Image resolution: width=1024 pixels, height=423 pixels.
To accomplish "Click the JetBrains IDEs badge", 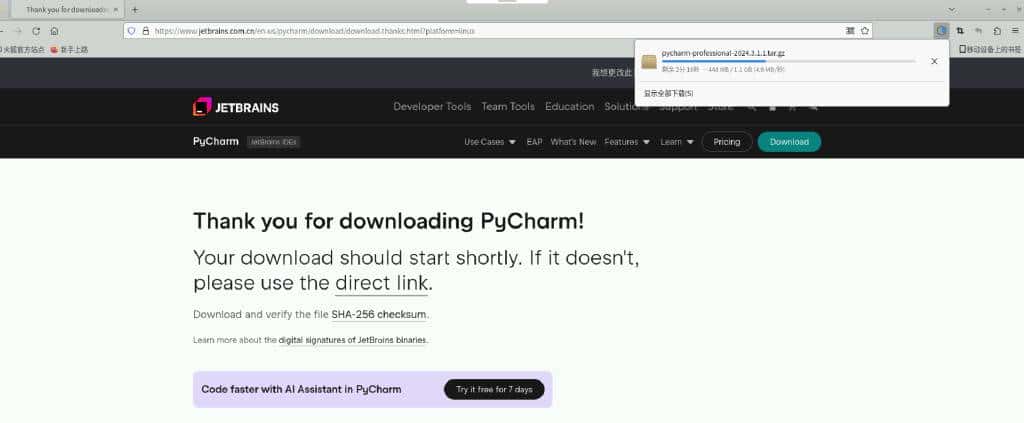I will (x=274, y=142).
